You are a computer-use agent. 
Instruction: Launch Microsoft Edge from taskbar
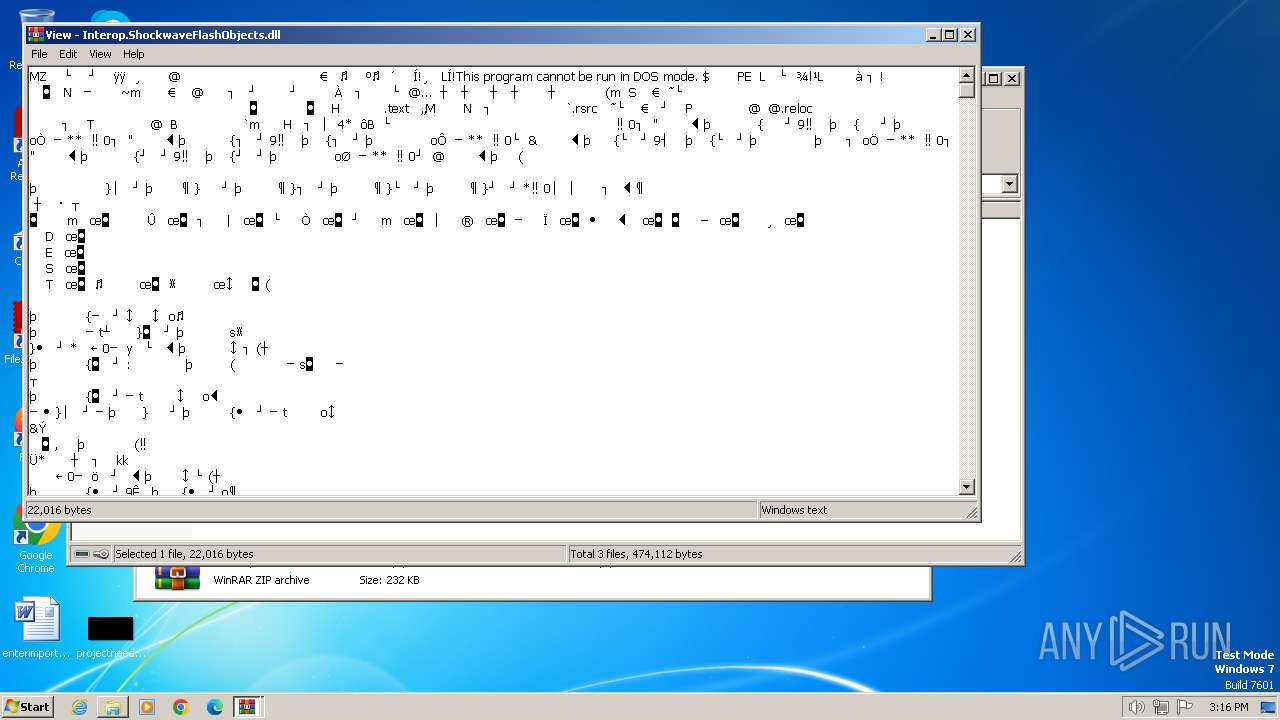(215, 707)
